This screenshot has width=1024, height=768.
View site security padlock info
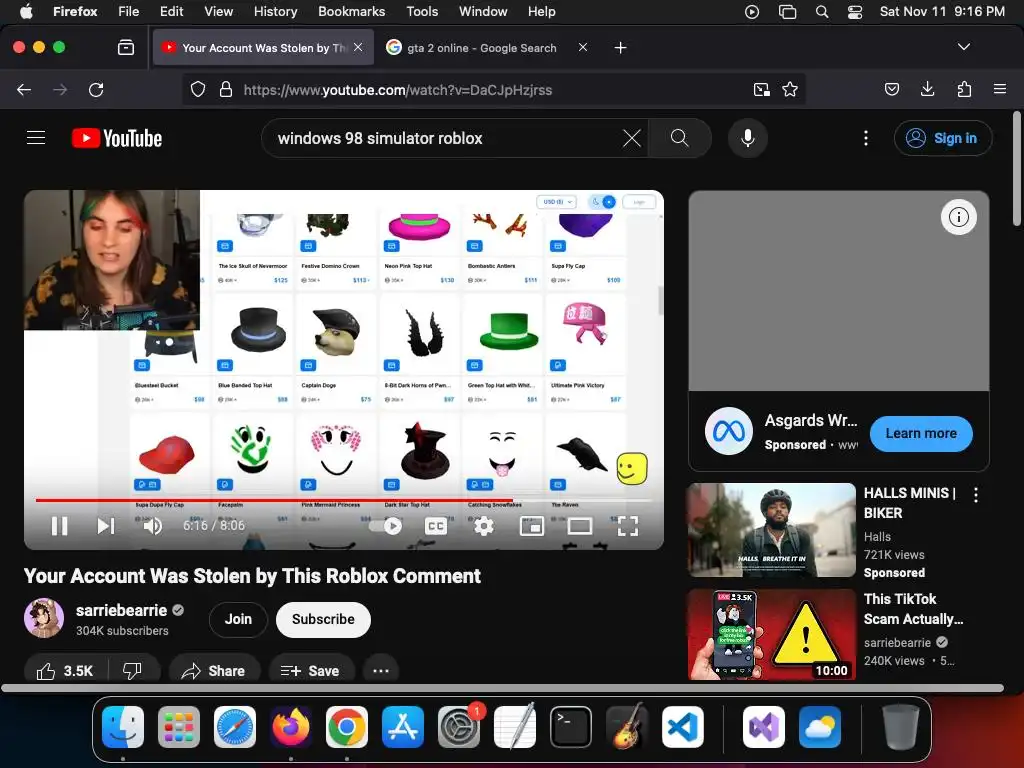pyautogui.click(x=226, y=89)
